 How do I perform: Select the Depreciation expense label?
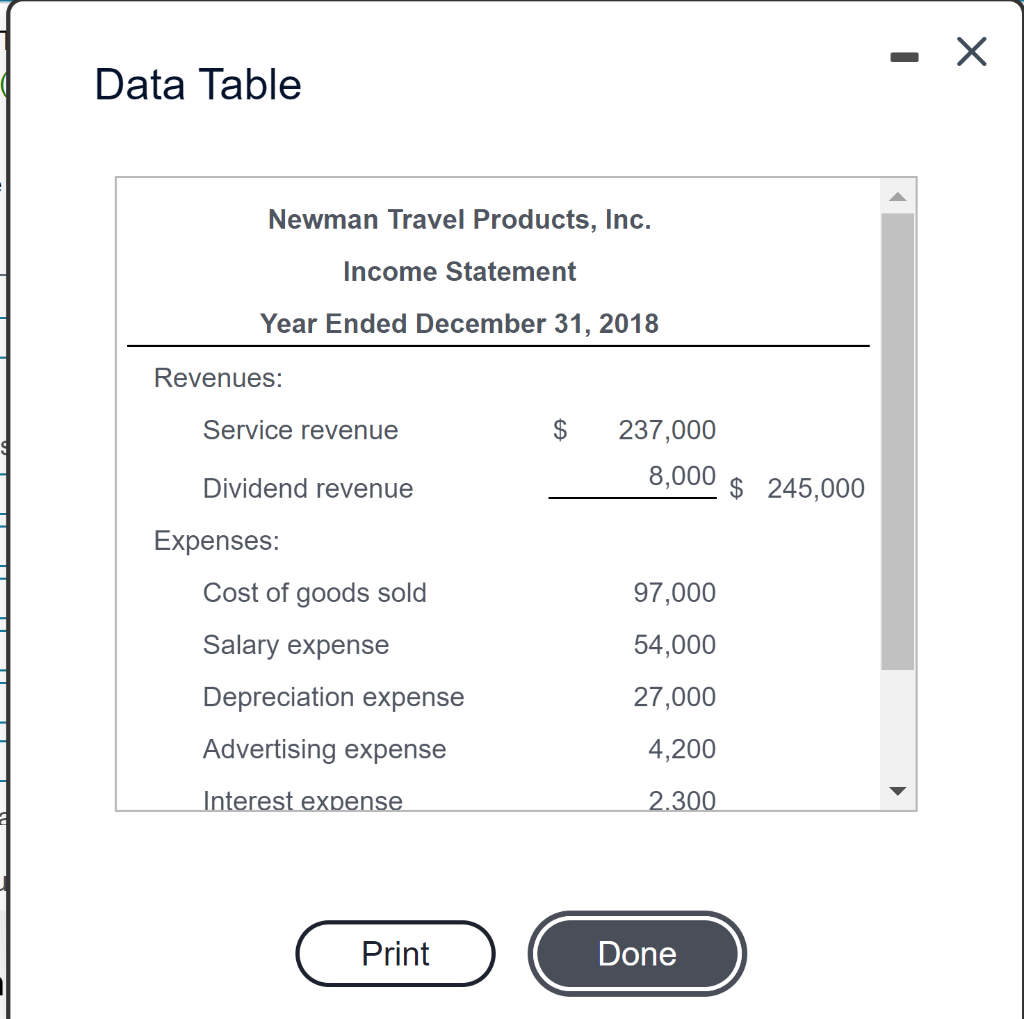(334, 697)
